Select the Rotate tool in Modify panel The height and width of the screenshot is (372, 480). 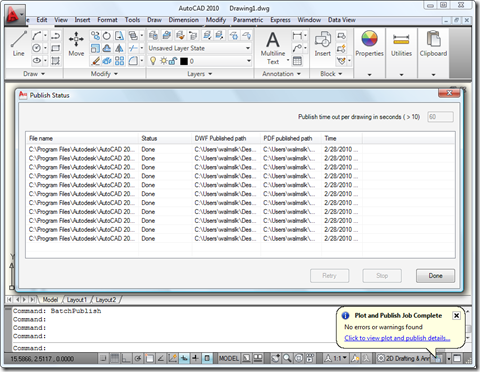click(107, 35)
